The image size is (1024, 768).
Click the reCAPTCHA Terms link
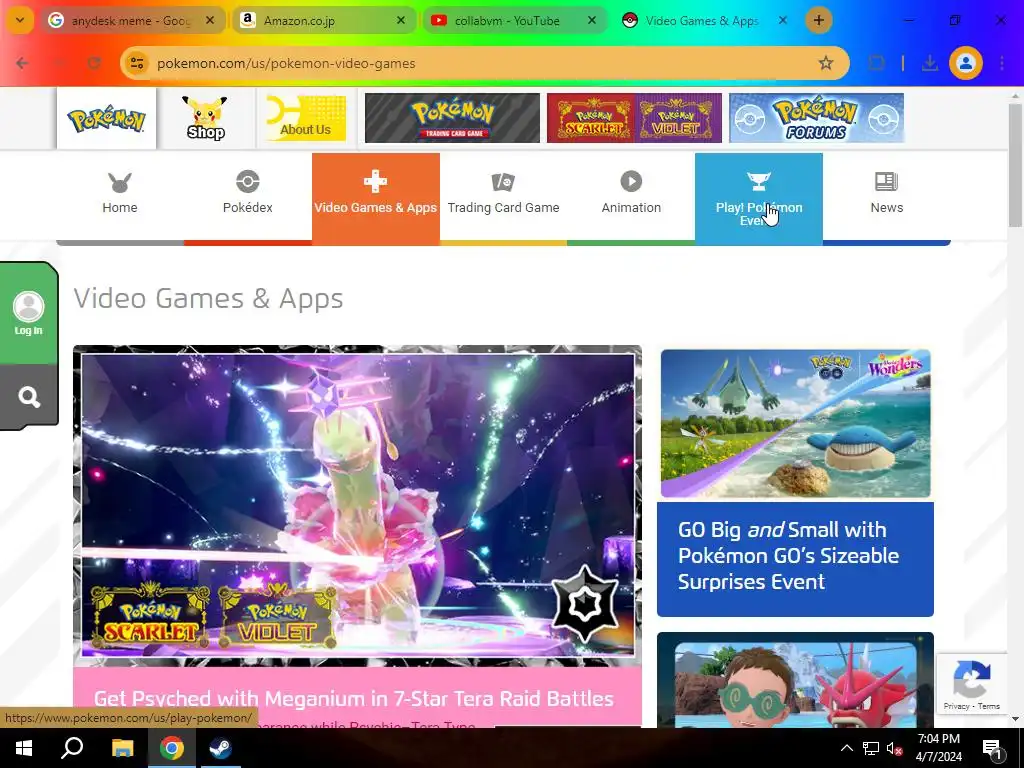[x=988, y=706]
